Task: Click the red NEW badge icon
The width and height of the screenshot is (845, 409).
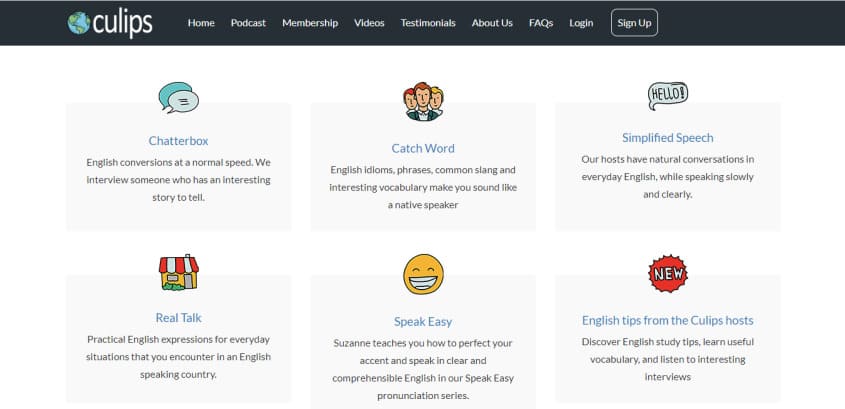Action: click(668, 274)
